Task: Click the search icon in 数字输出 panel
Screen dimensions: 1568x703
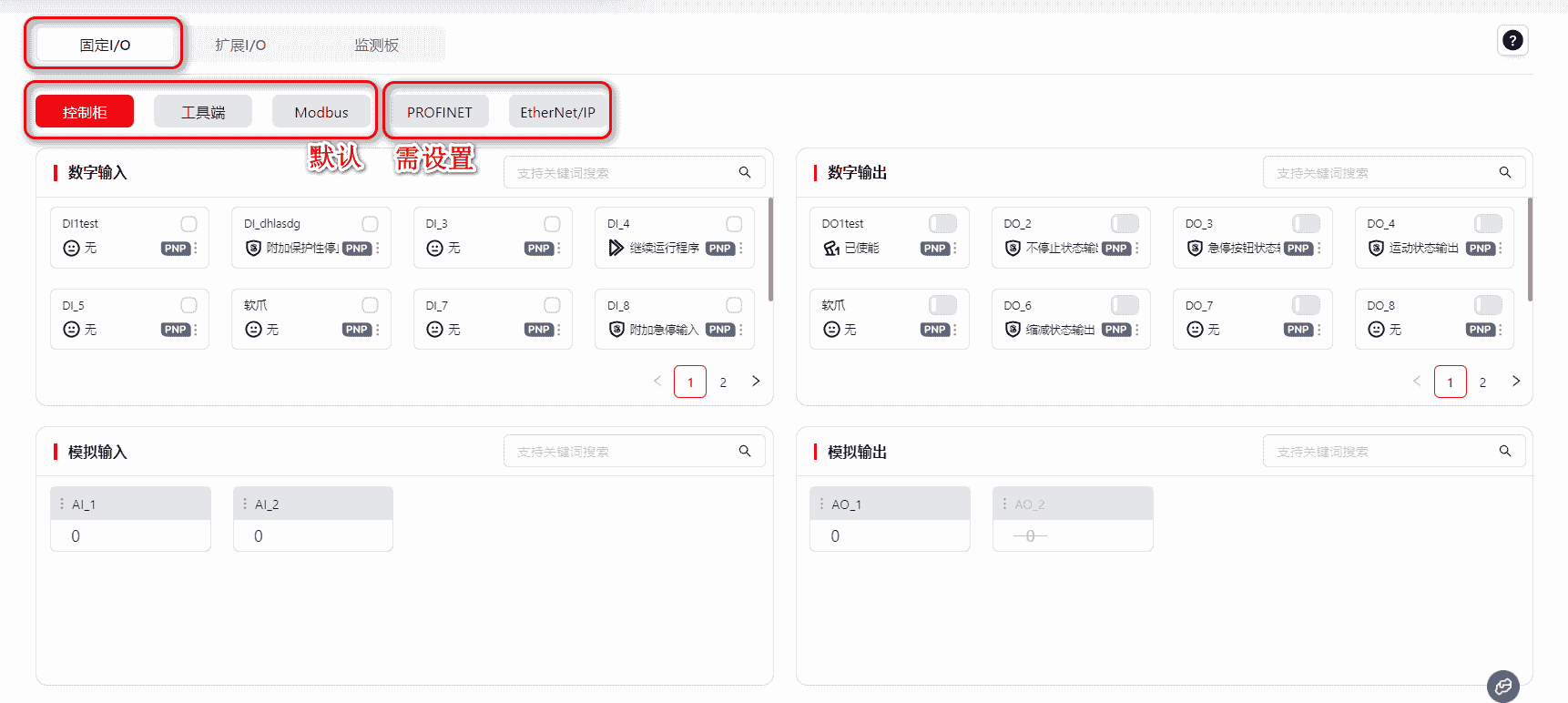Action: click(x=1504, y=172)
